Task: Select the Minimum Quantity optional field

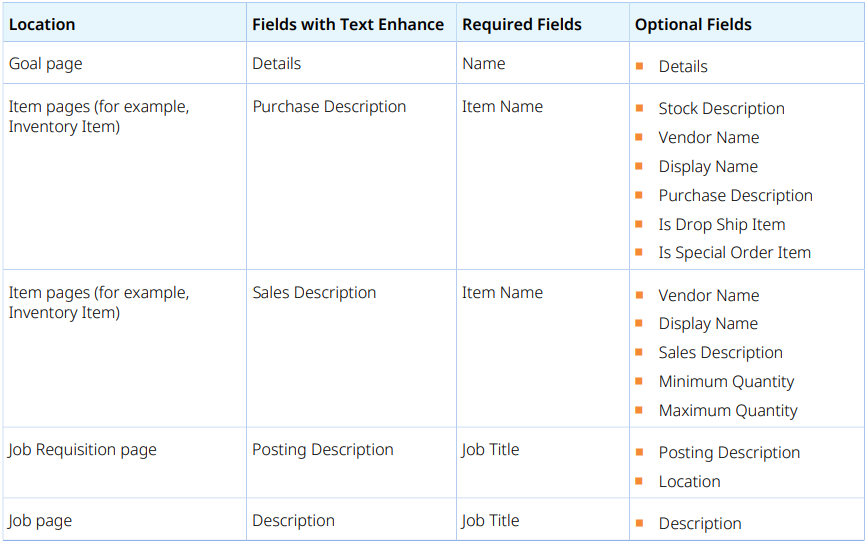Action: pos(726,382)
